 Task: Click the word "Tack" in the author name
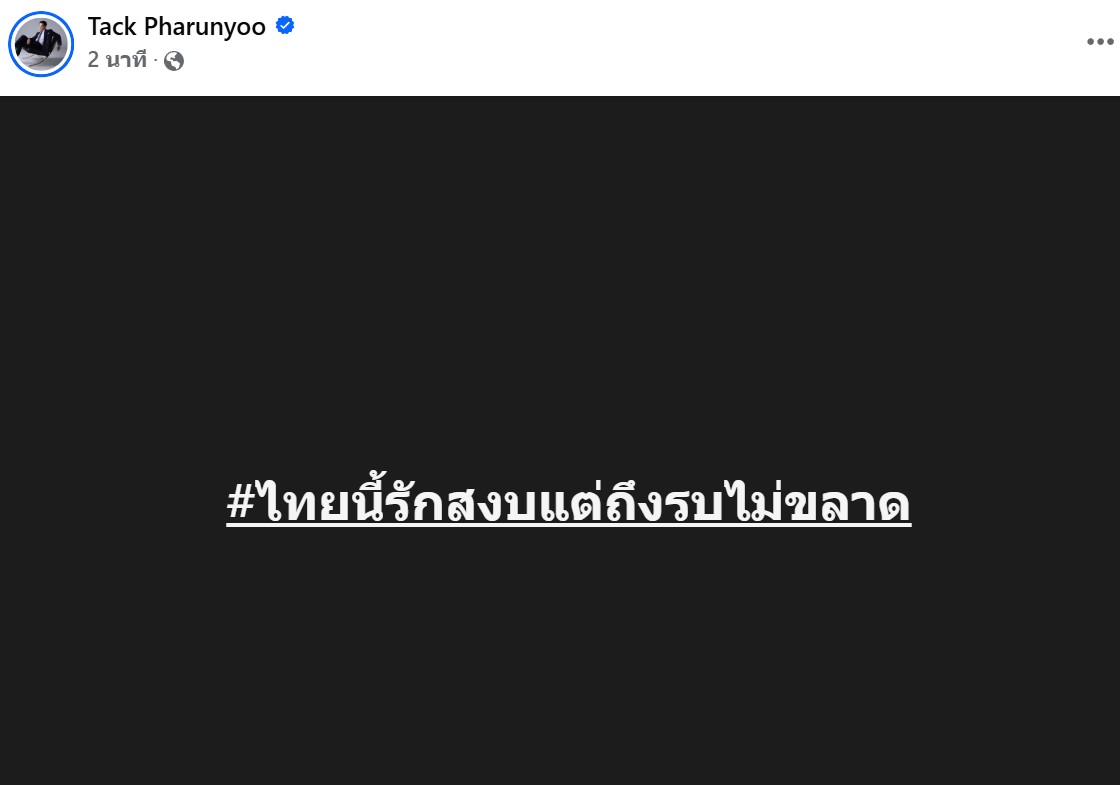(x=112, y=26)
